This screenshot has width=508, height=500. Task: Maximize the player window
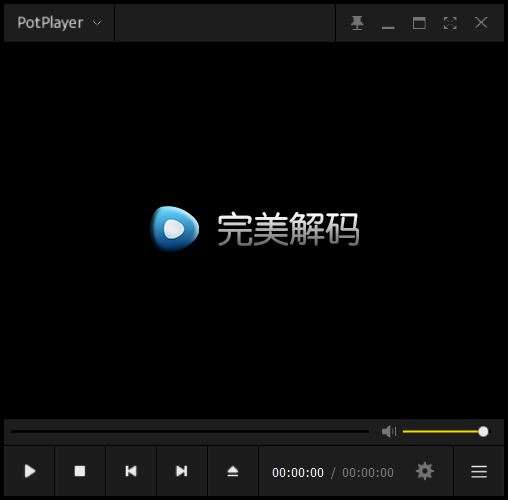[419, 23]
